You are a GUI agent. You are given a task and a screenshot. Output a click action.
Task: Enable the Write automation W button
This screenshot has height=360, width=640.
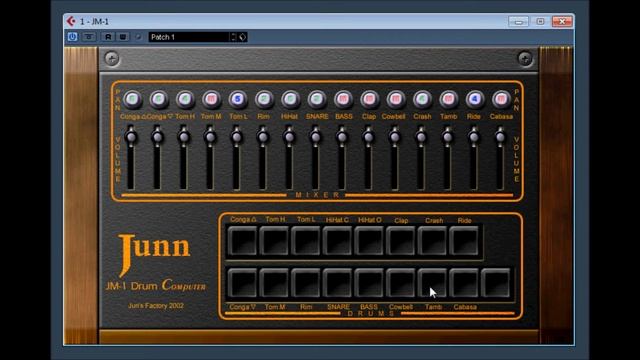point(123,37)
